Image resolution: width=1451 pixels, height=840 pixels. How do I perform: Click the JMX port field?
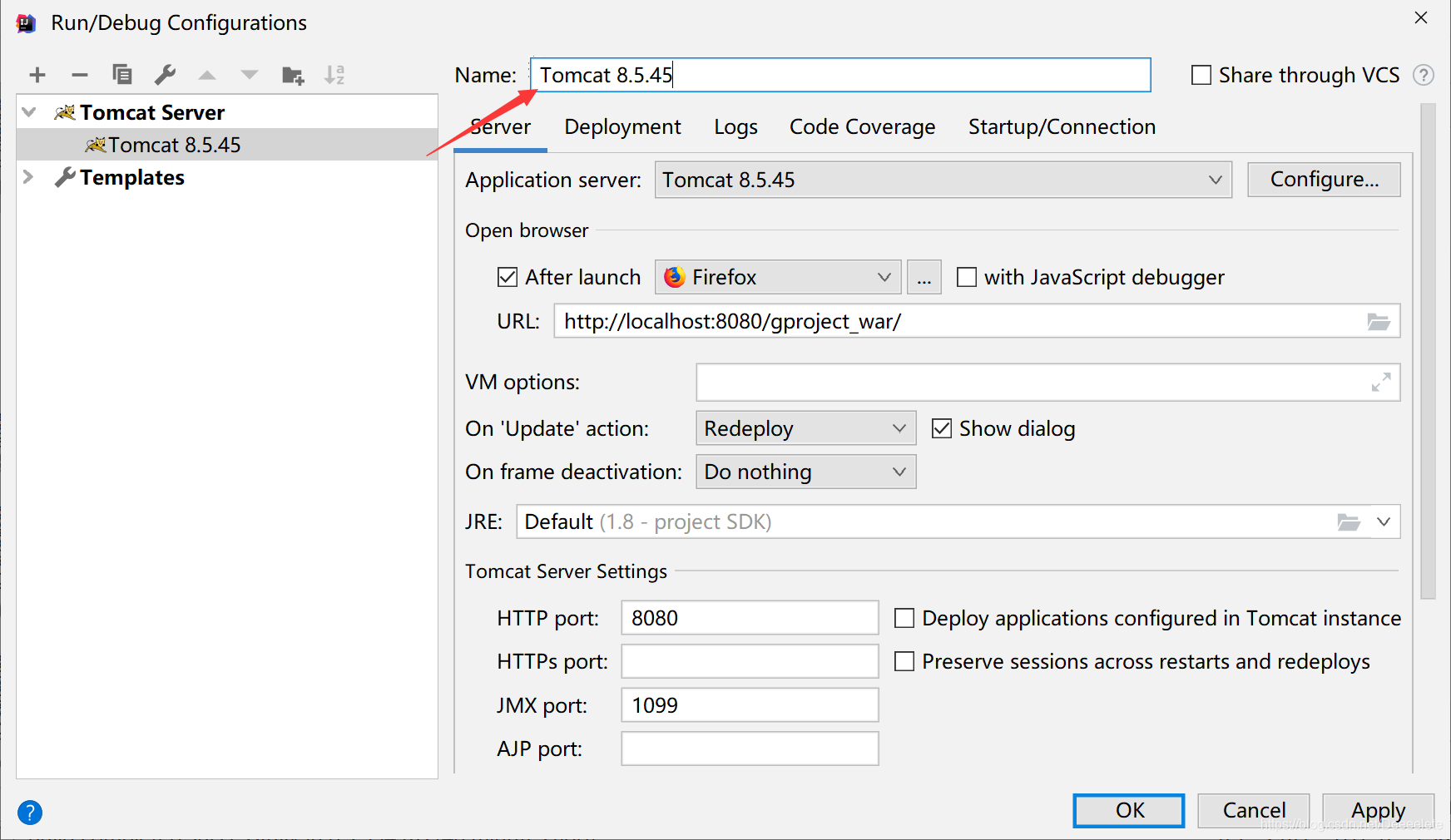click(x=750, y=705)
